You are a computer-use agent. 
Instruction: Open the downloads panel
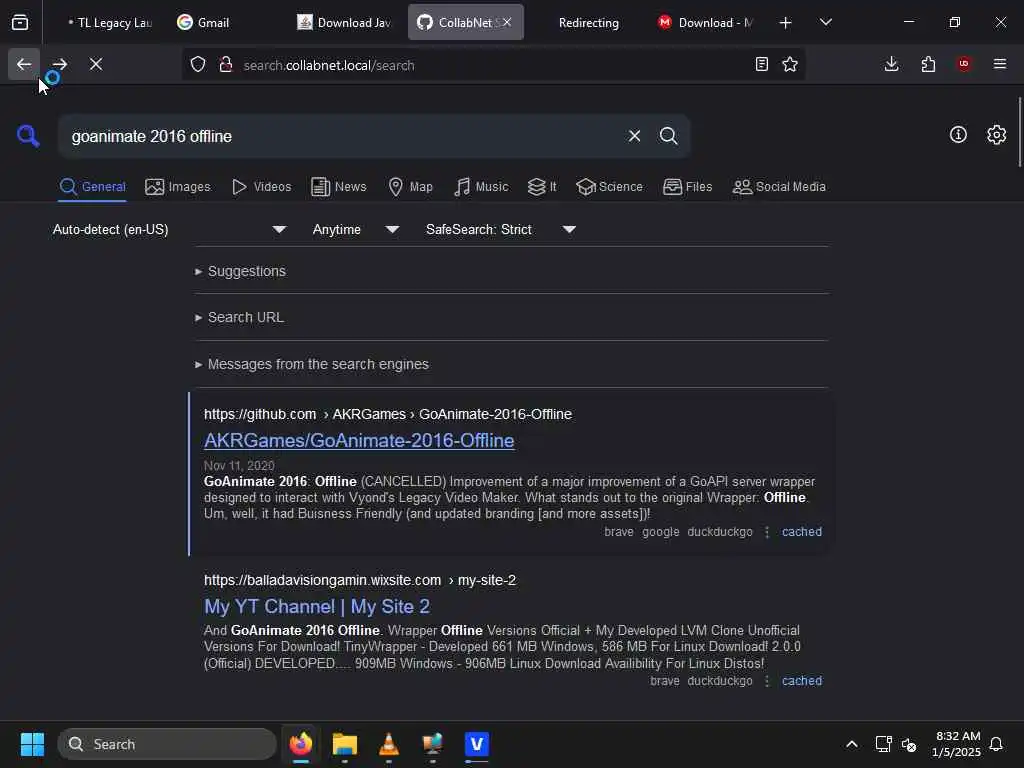[x=891, y=64]
